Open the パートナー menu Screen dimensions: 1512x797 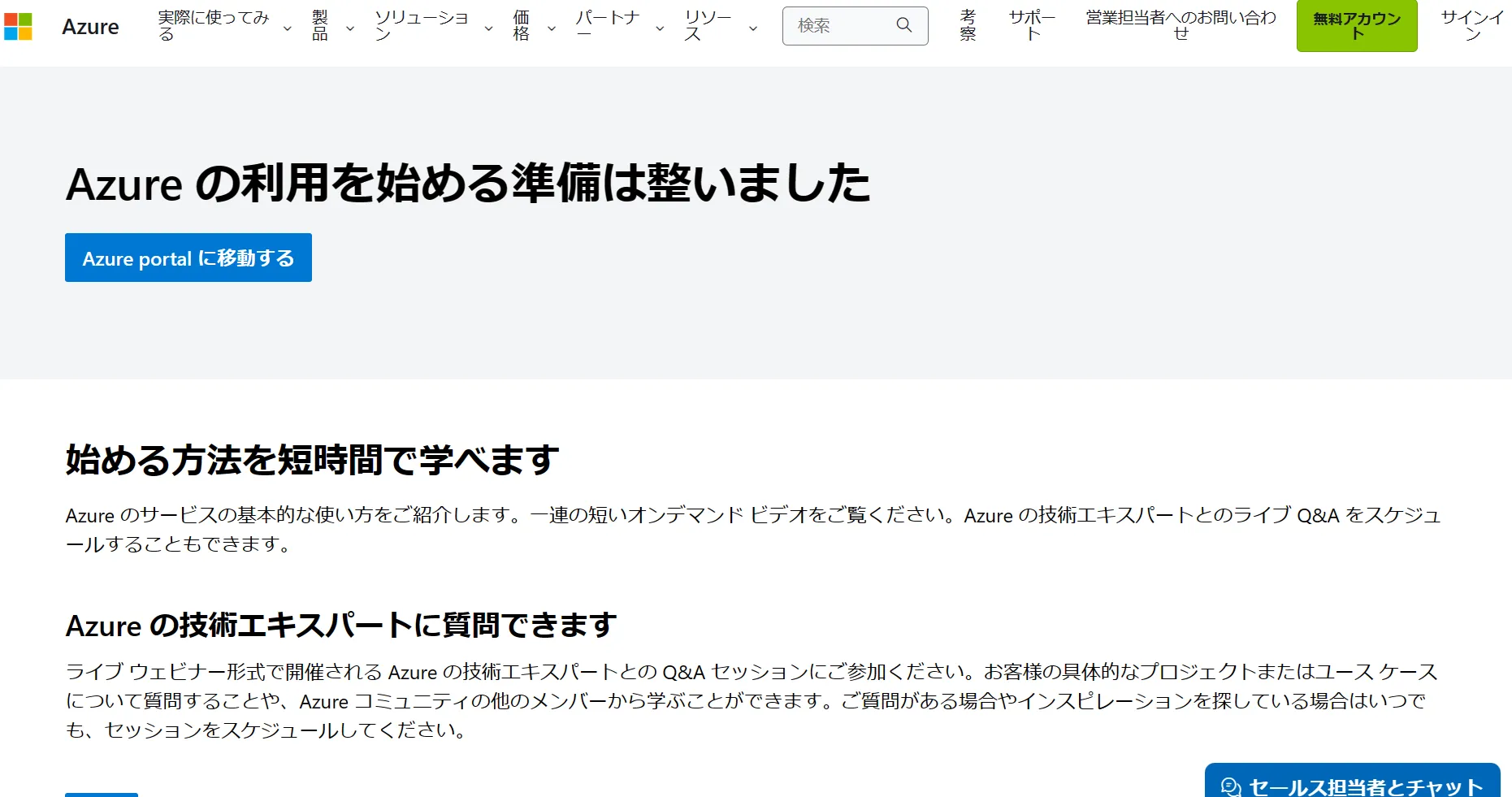(x=608, y=26)
